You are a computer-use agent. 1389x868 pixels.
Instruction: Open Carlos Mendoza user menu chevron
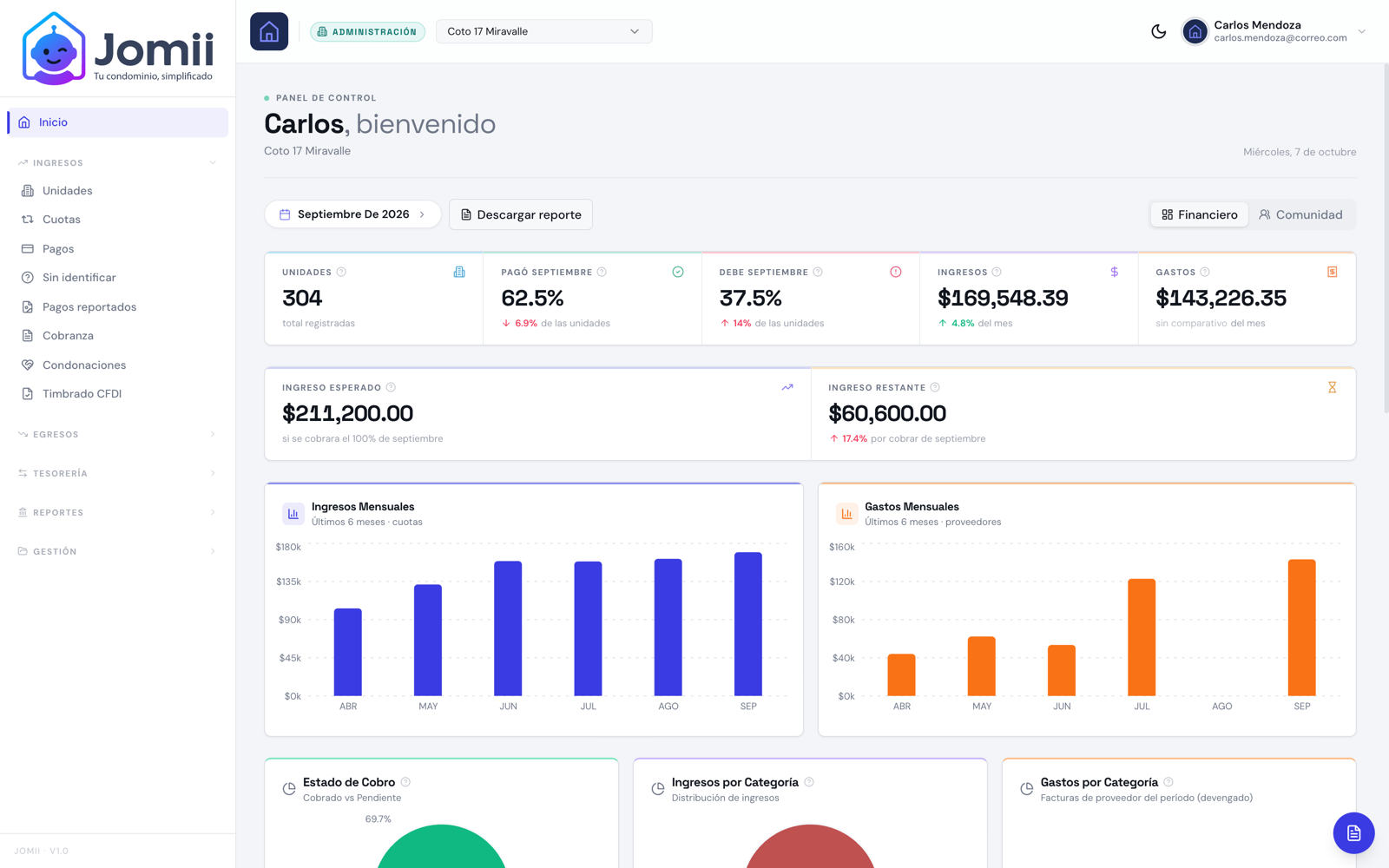click(1361, 31)
